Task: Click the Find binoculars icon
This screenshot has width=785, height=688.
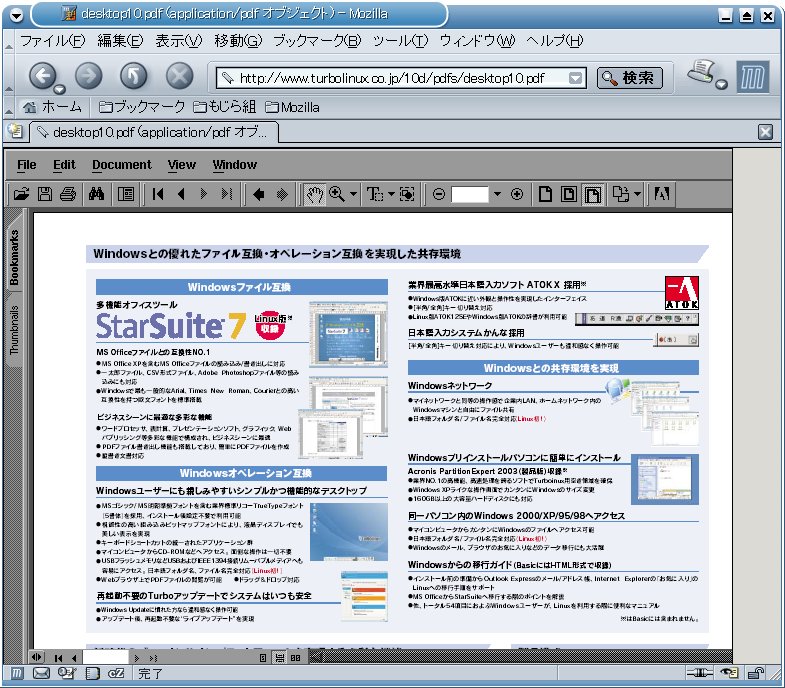Action: pyautogui.click(x=96, y=194)
